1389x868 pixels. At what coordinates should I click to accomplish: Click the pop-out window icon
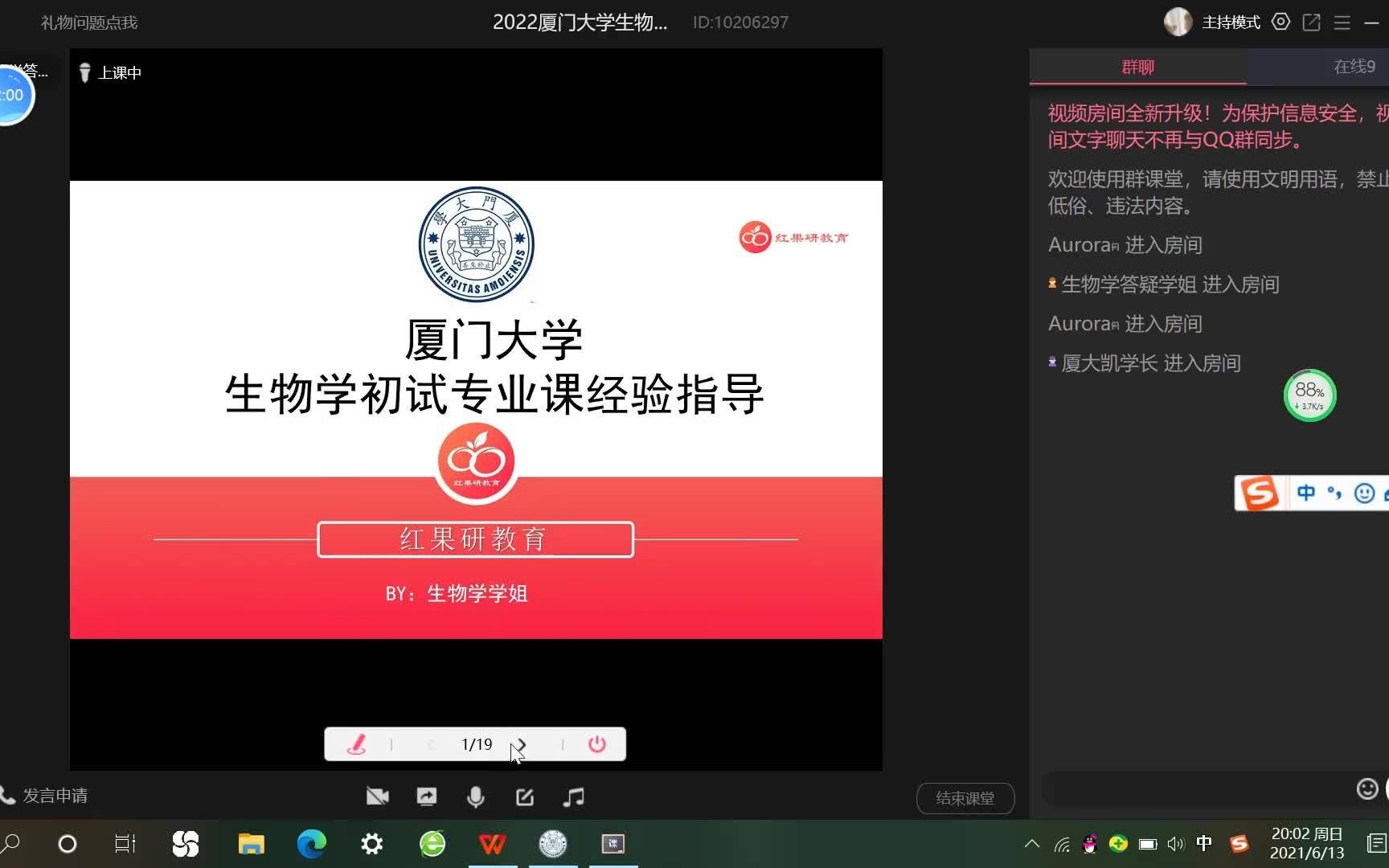[1311, 22]
